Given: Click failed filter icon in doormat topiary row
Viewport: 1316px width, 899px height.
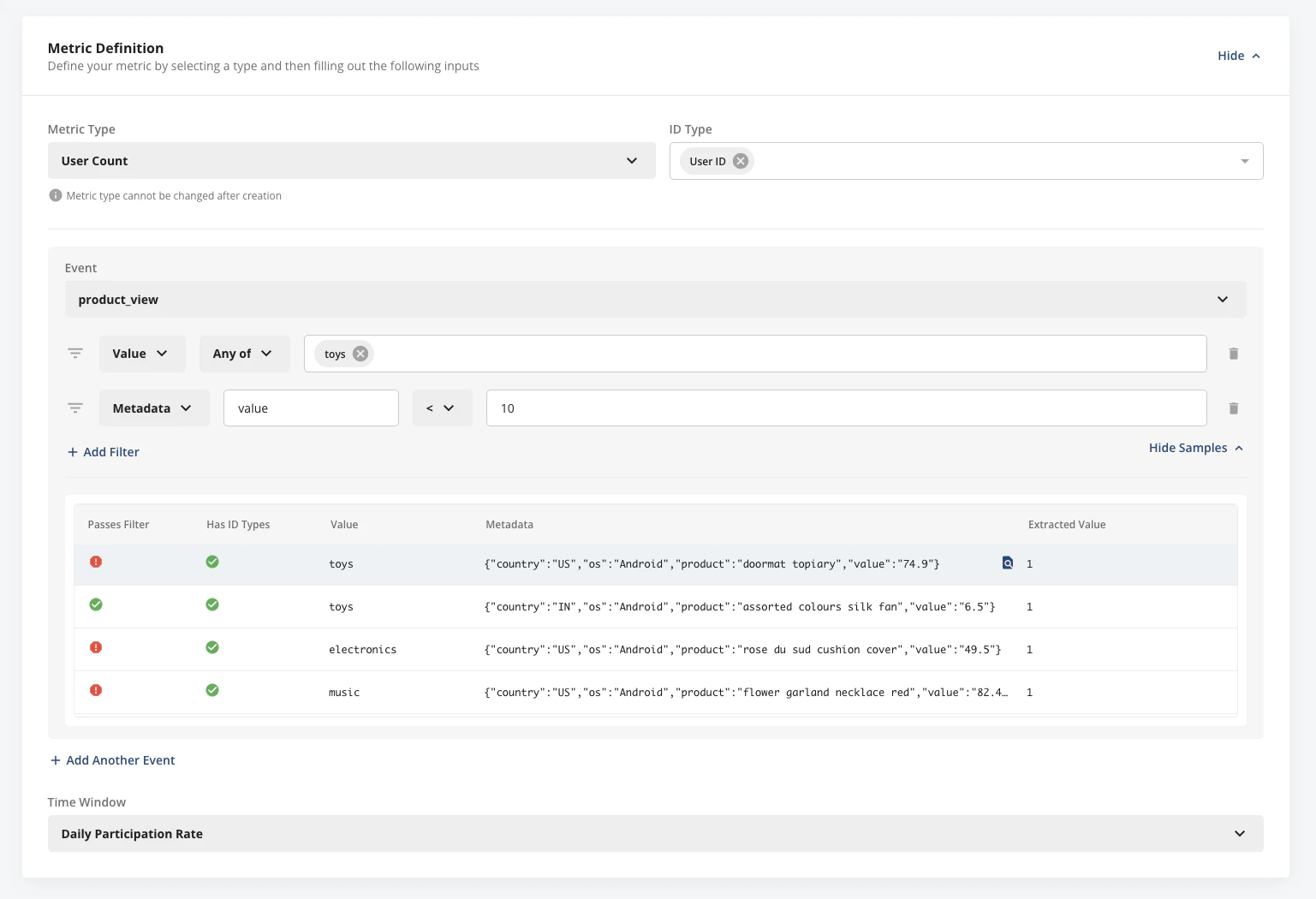Looking at the screenshot, I should pos(96,562).
